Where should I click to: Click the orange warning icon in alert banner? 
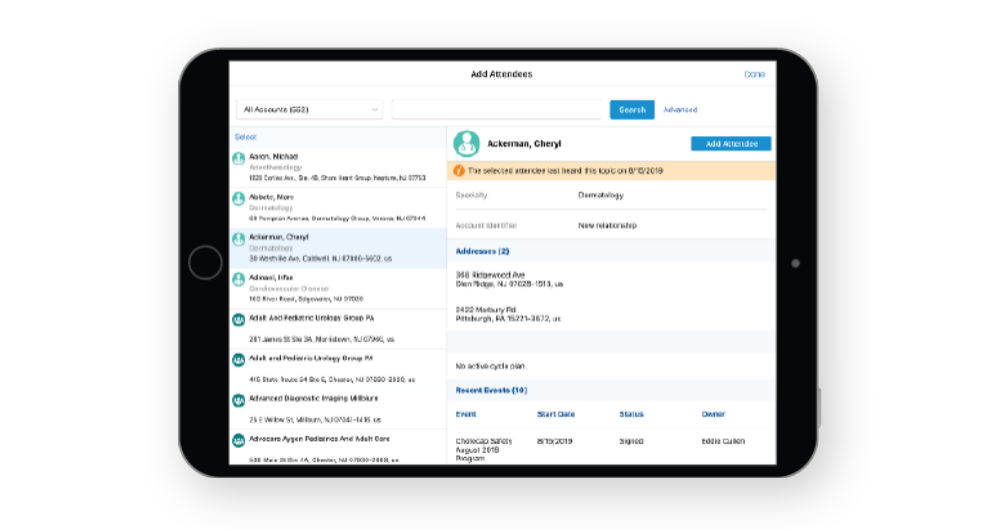coord(459,171)
